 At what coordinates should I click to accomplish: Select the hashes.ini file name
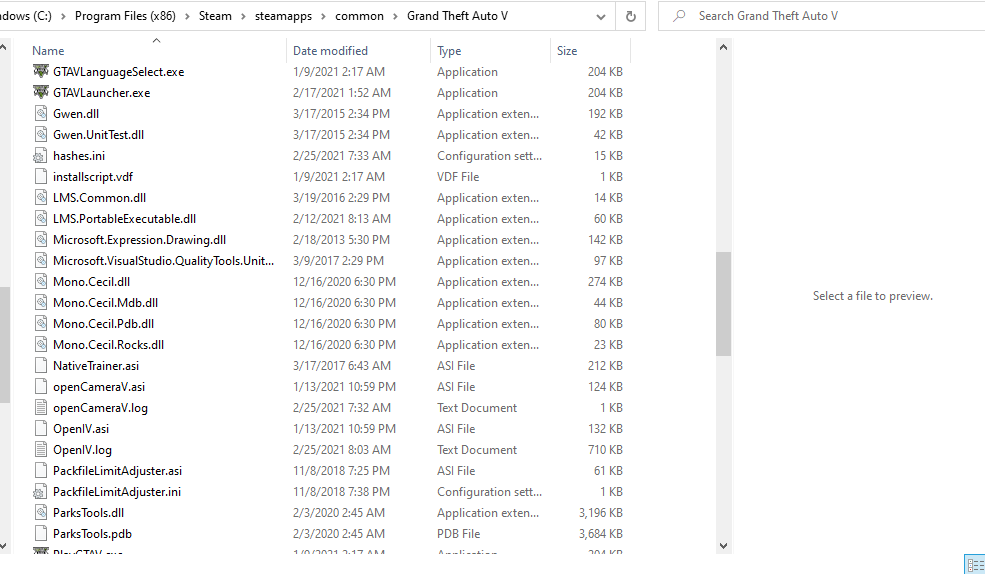point(79,156)
